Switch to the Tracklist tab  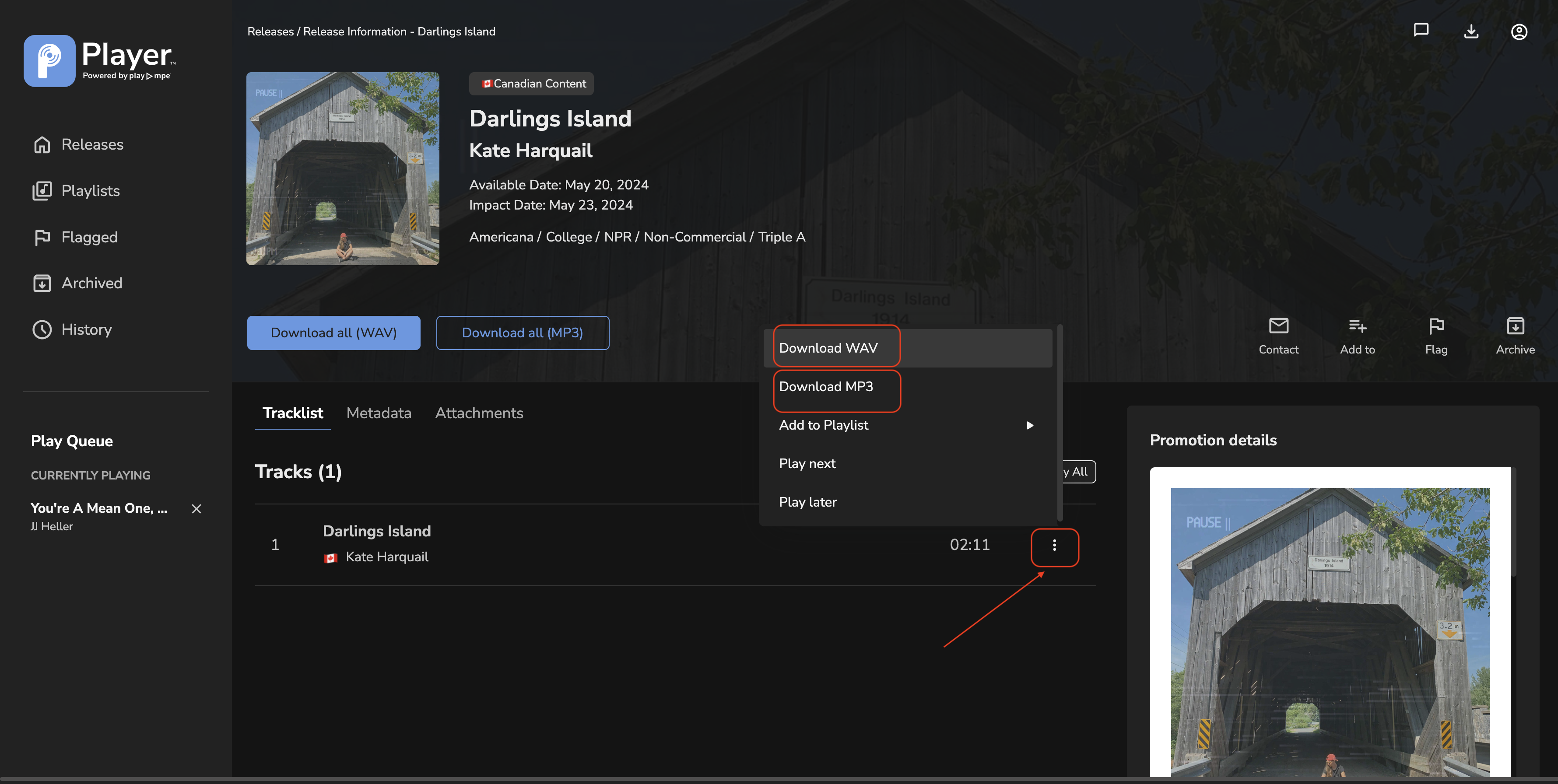pos(293,413)
